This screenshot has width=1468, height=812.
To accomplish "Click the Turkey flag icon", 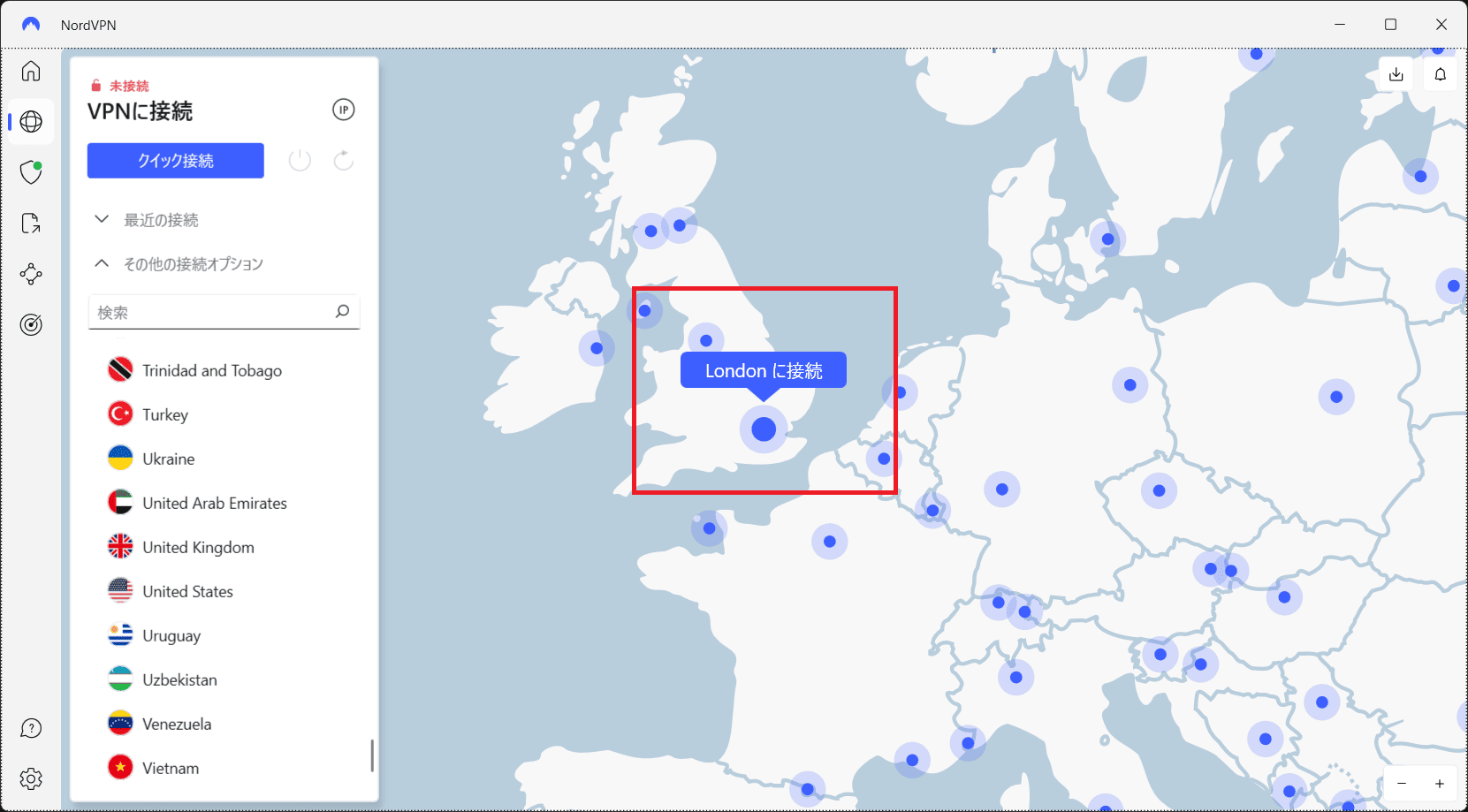I will (120, 414).
